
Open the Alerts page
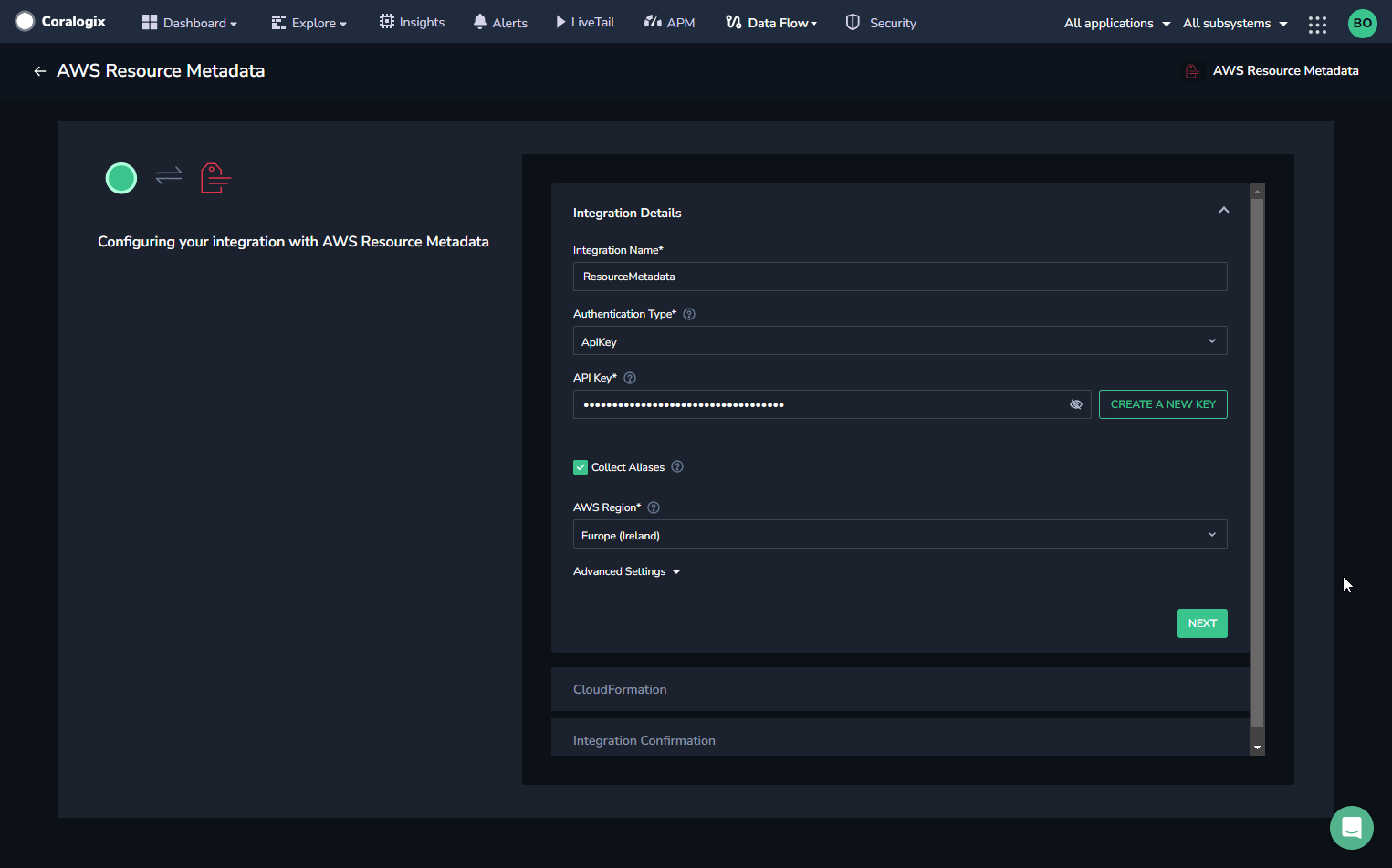(500, 23)
